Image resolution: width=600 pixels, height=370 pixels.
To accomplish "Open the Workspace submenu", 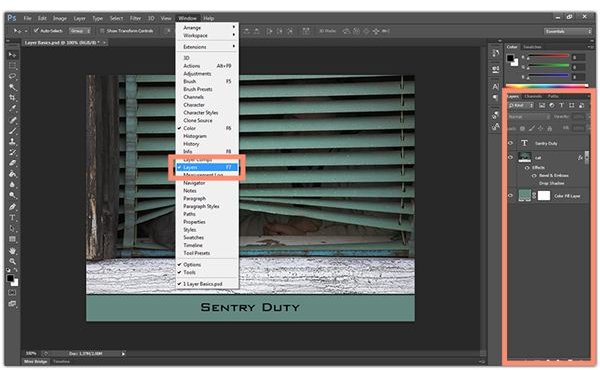I will click(x=207, y=36).
